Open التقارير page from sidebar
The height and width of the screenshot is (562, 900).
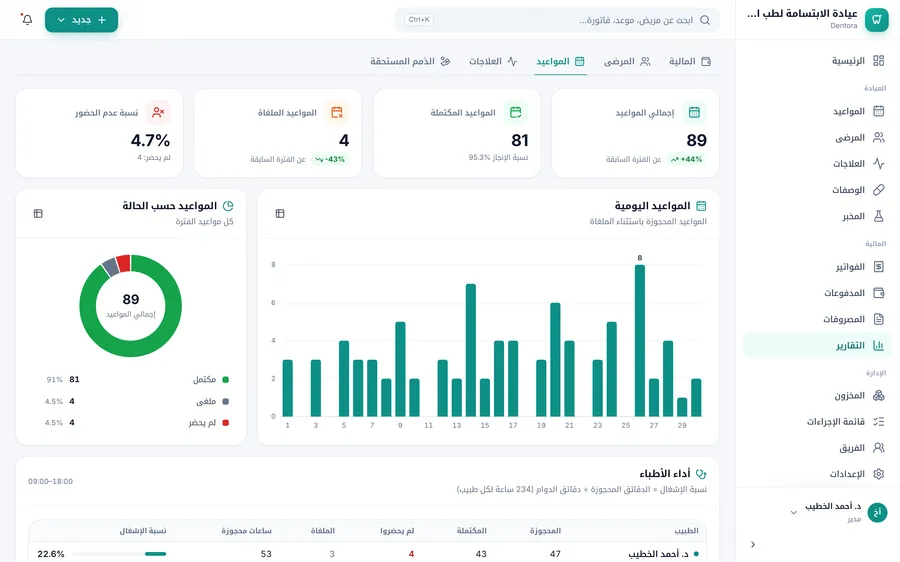[x=817, y=345]
